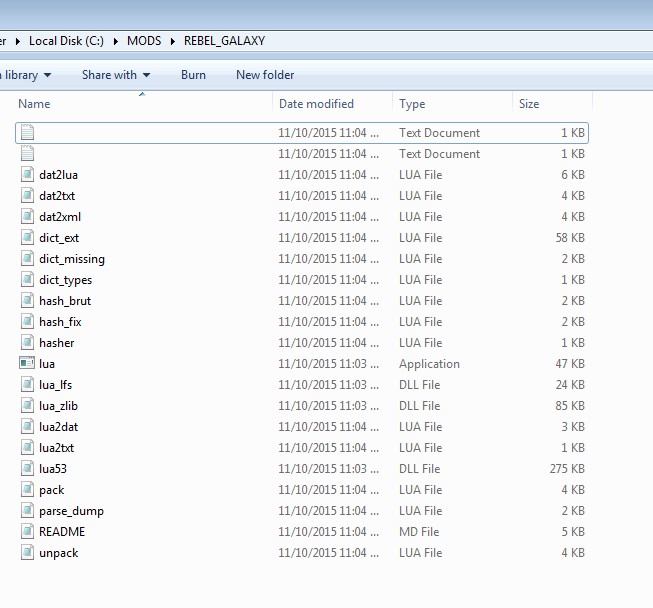Select the lua_lfs DLL icon
The image size is (653, 608).
coord(27,384)
